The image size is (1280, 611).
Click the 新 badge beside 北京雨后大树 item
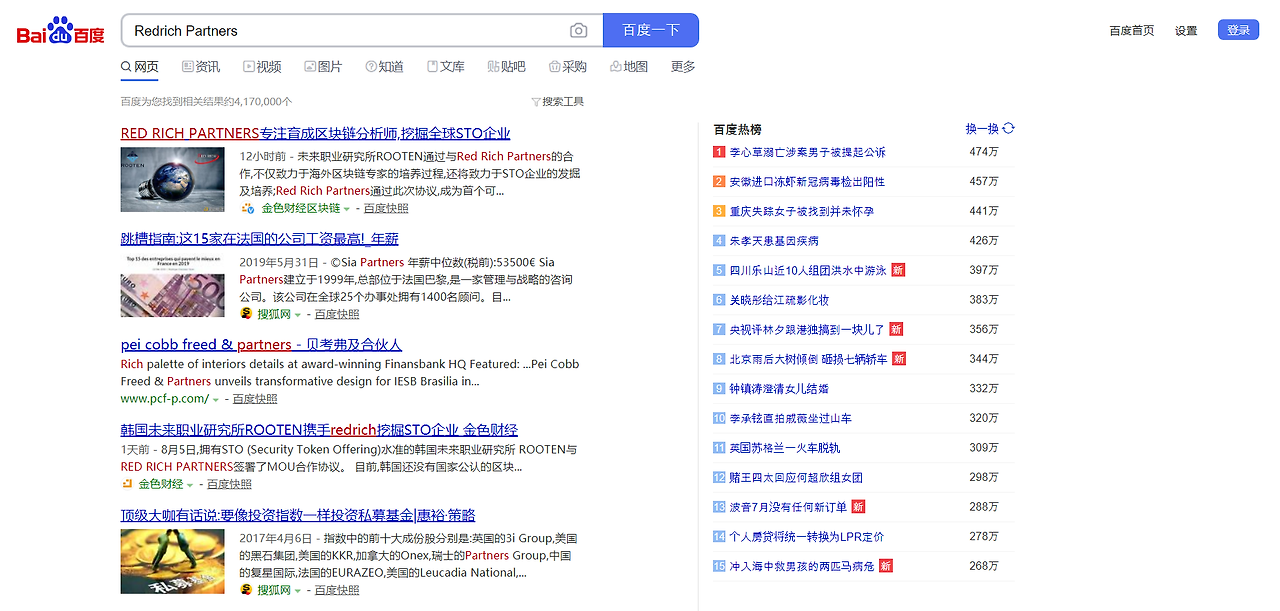point(899,359)
